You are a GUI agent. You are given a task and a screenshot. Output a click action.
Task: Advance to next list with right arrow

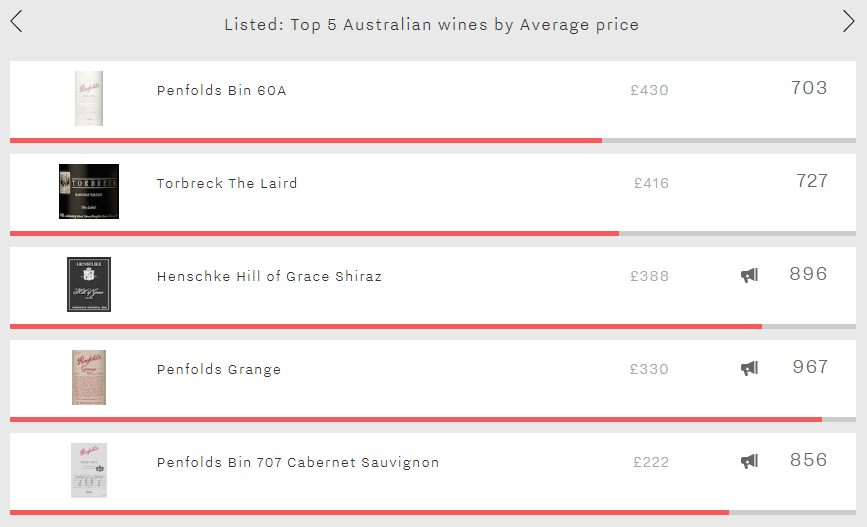848,22
